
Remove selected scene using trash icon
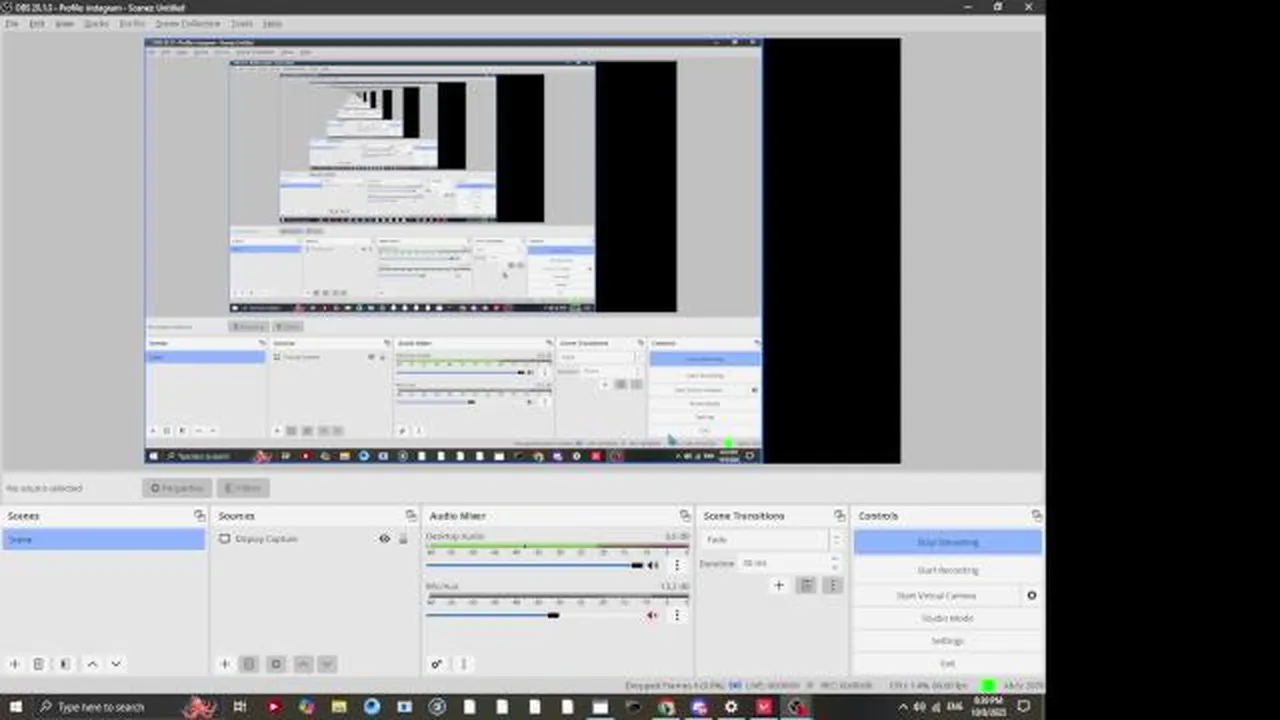click(39, 664)
